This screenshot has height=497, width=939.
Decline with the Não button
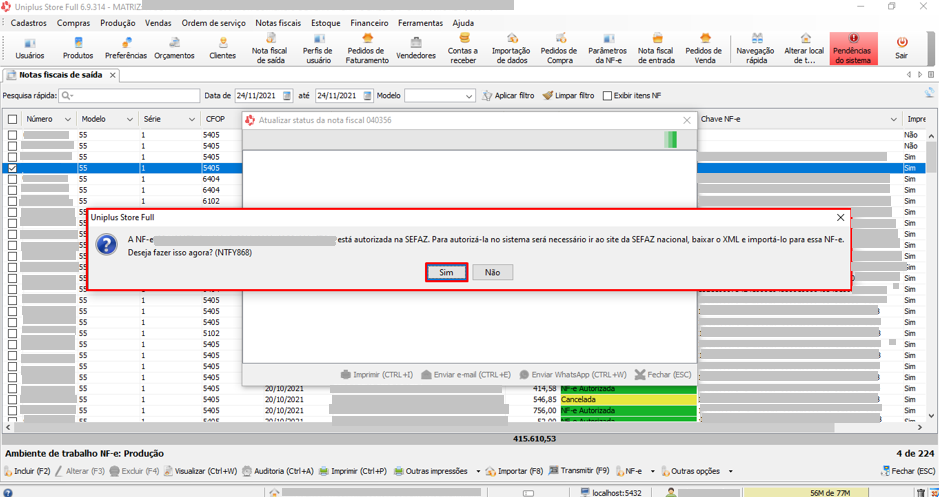pyautogui.click(x=492, y=272)
